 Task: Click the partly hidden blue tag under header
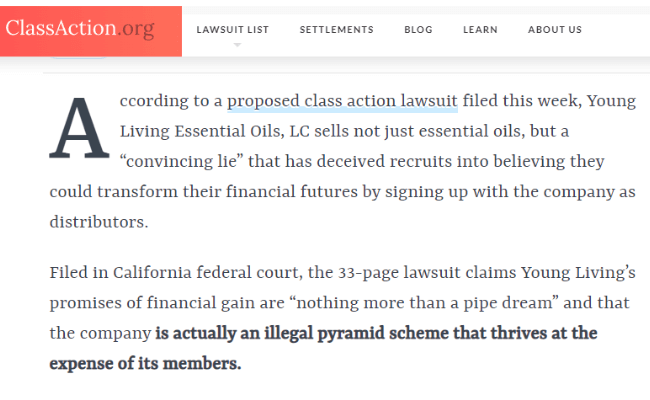pyautogui.click(x=79, y=58)
